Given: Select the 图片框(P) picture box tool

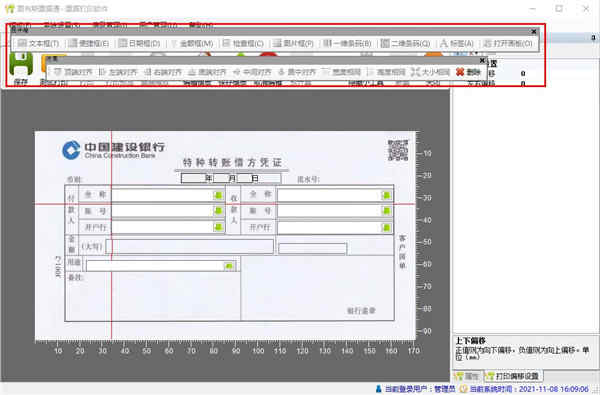Looking at the screenshot, I should coord(293,44).
